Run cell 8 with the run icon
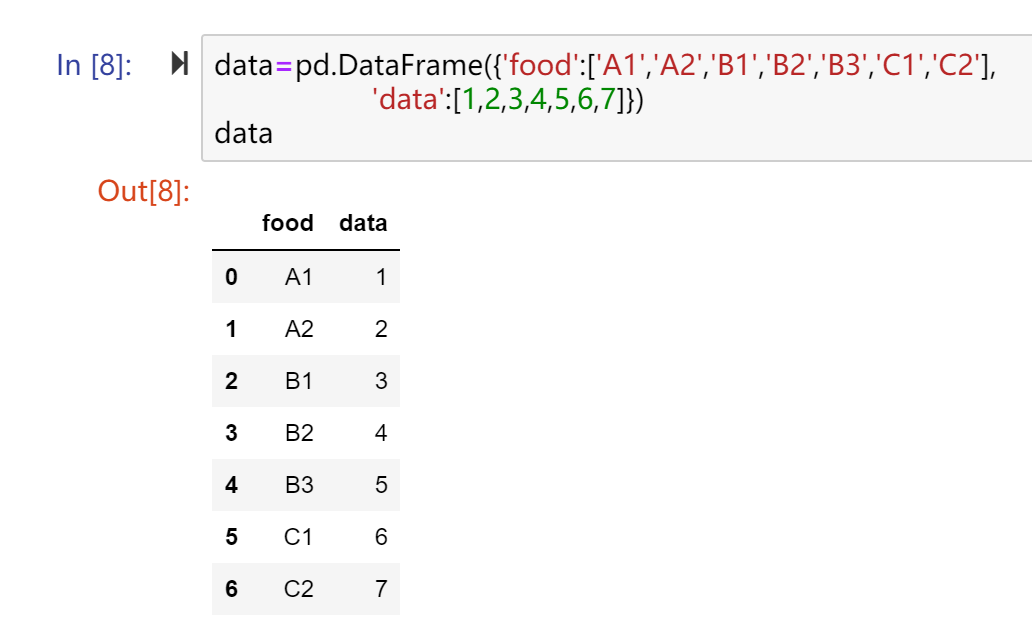The image size is (1032, 638). 180,64
